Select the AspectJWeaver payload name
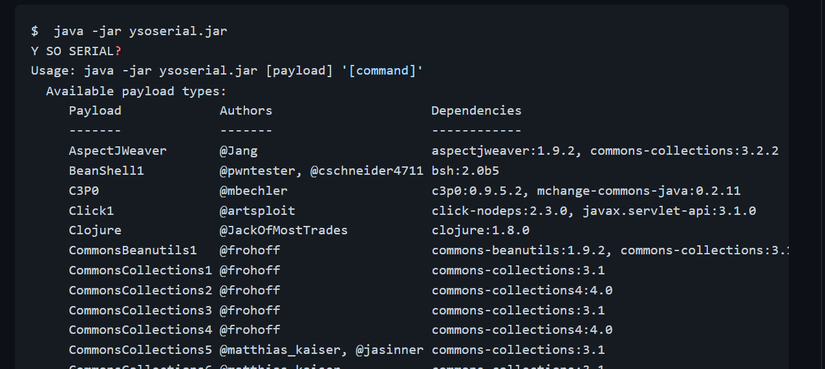This screenshot has width=825, height=369. pos(117,151)
